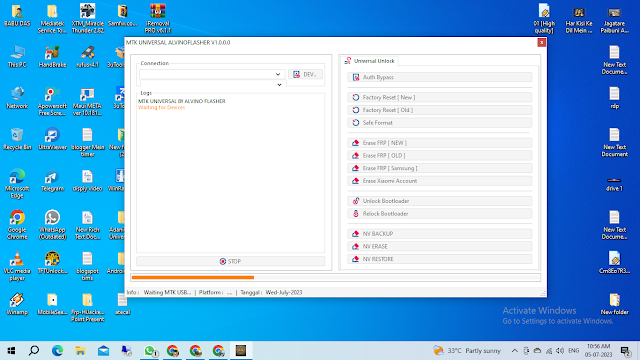Open 'Har Kisi Ke Dil Mein' file
640x360 pixels.
pyautogui.click(x=579, y=20)
